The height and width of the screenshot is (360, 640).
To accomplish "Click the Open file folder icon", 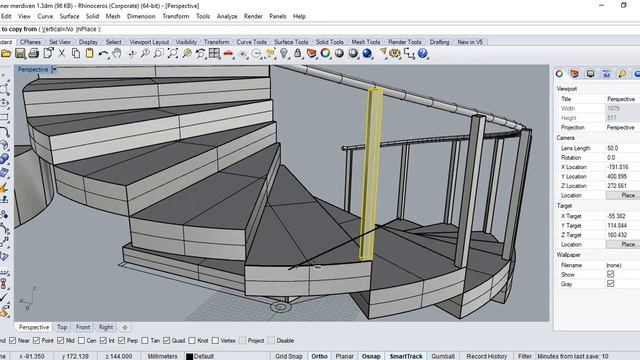I will (6, 53).
